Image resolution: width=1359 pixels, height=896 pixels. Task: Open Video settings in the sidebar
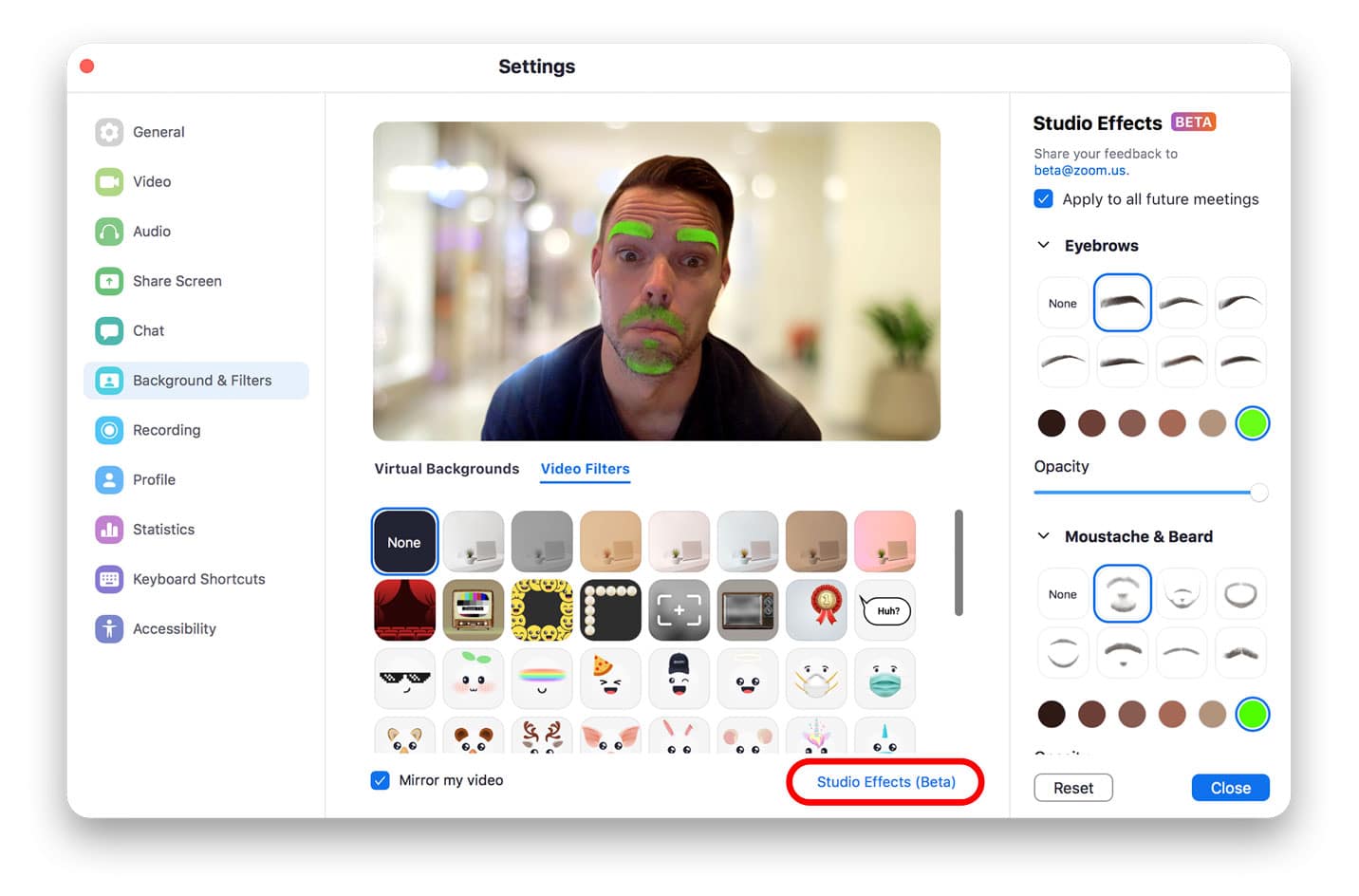(195, 181)
